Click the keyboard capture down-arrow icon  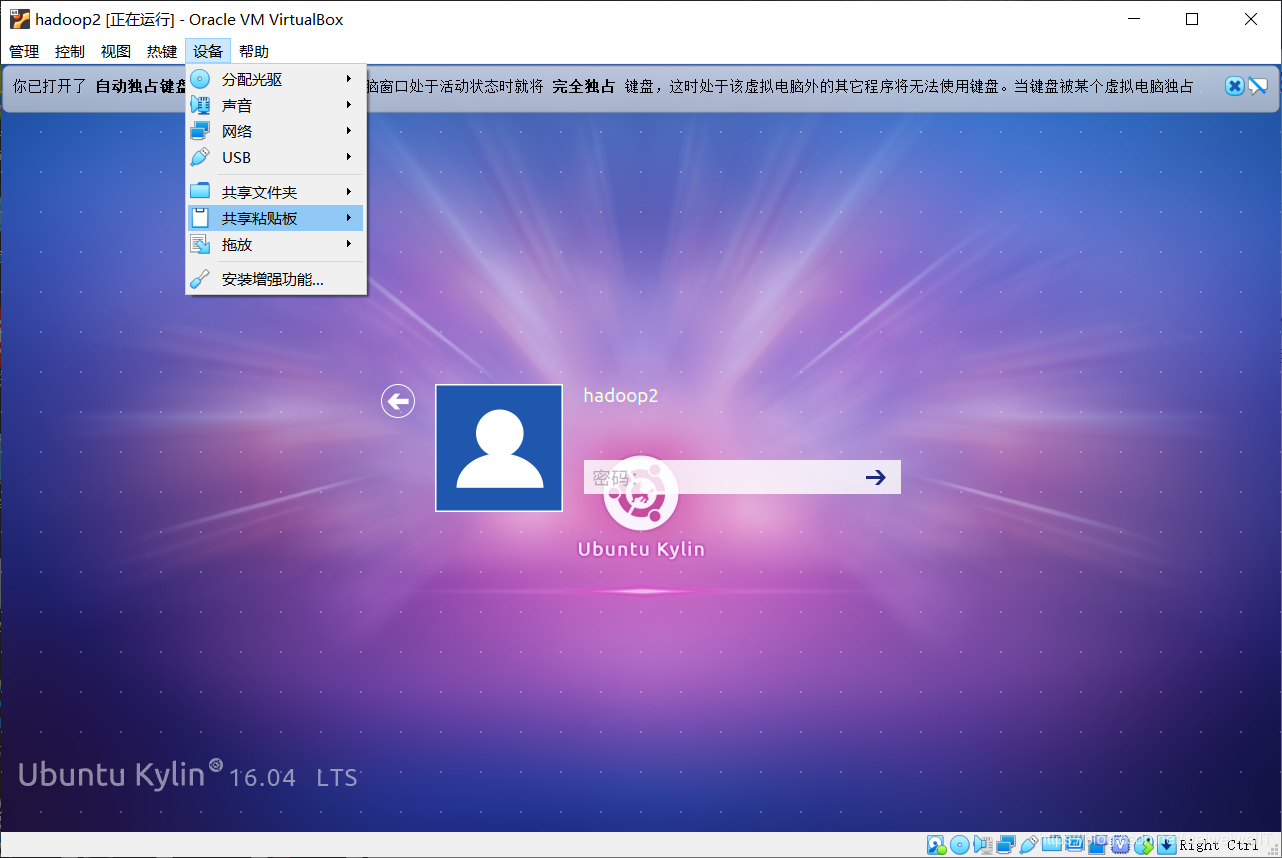pos(1166,845)
